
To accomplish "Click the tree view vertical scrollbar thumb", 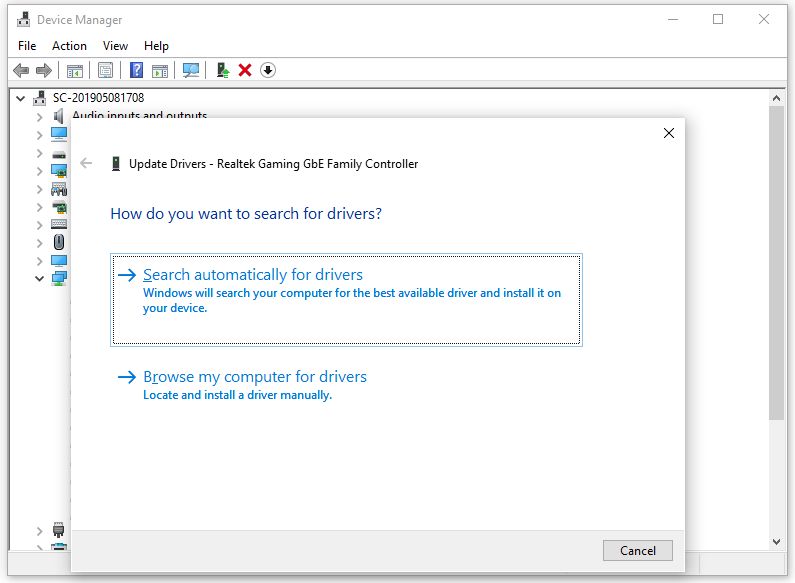I will coord(776,263).
